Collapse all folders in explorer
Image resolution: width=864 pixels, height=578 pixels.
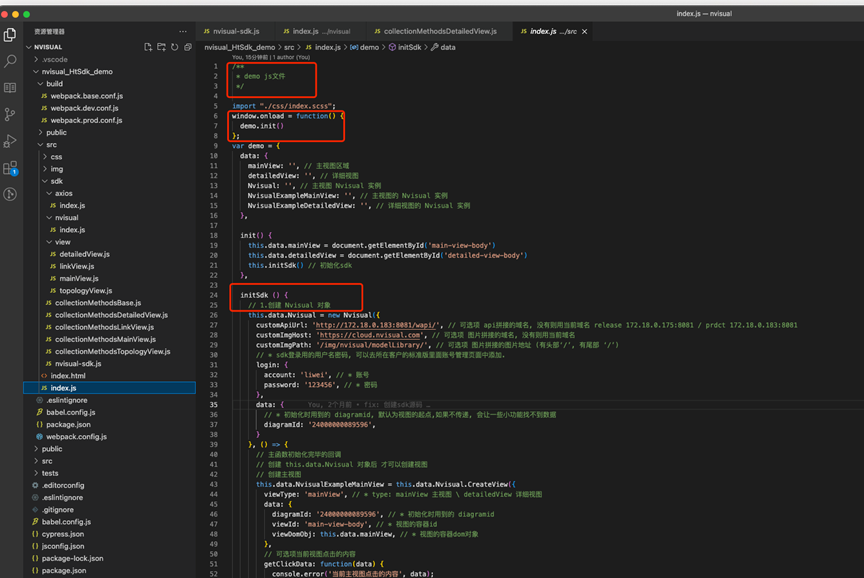187,47
